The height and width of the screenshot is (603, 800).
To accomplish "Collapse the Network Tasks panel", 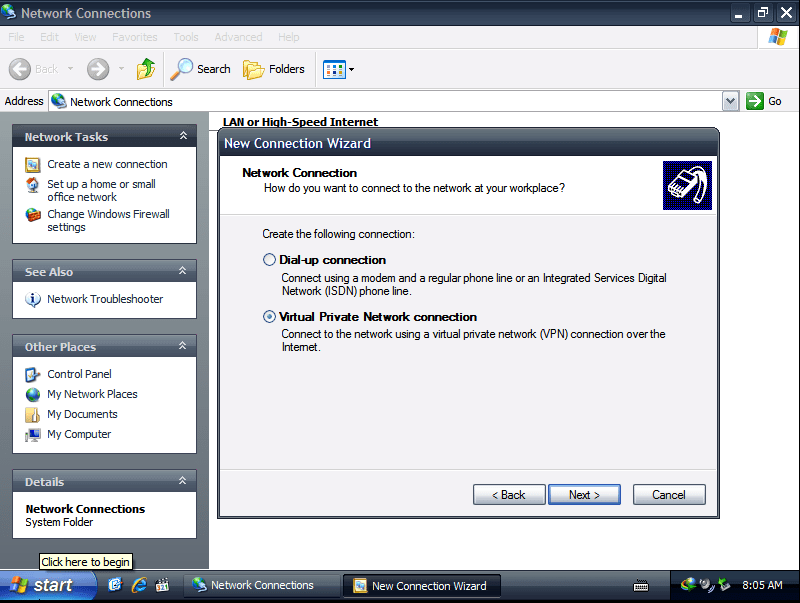I will click(x=183, y=136).
